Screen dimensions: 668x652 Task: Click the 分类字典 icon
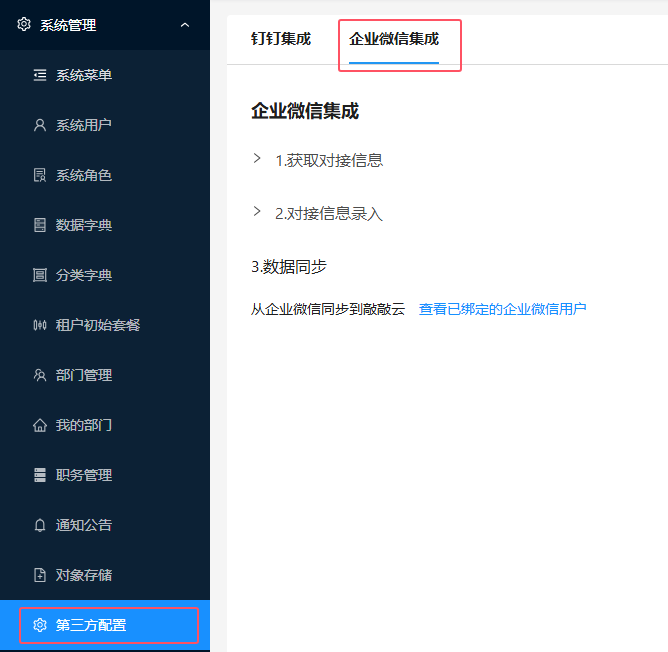click(40, 275)
